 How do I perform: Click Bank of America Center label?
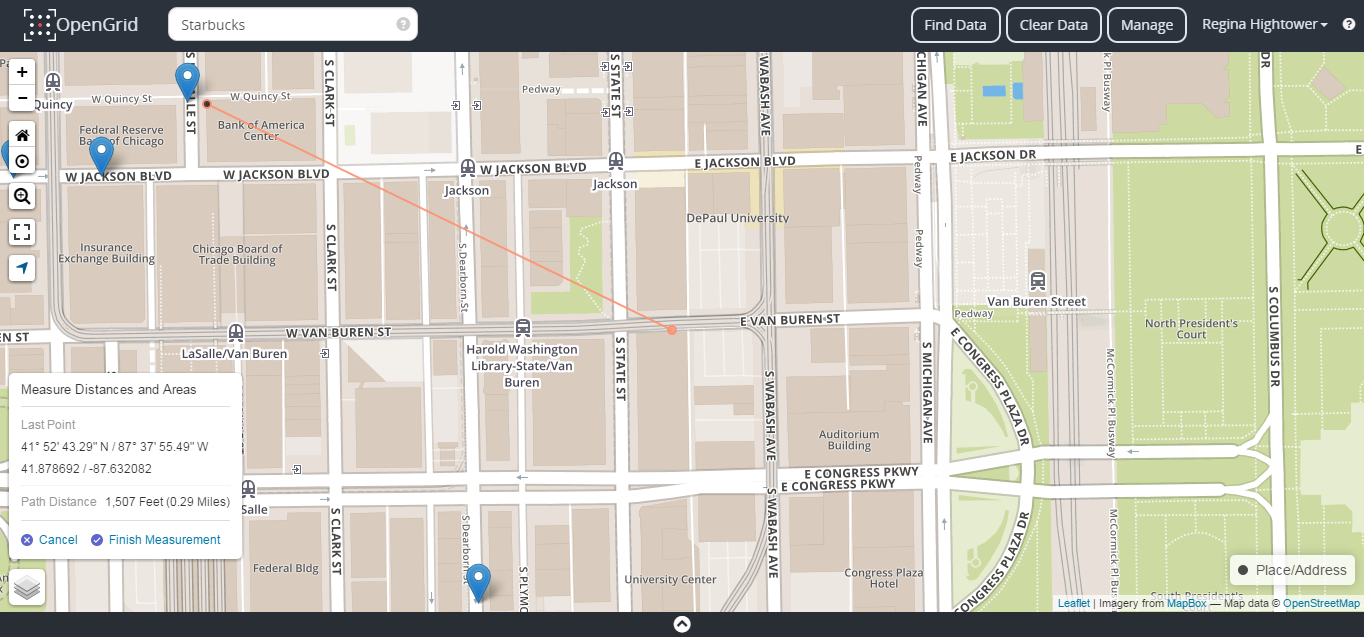[x=261, y=130]
